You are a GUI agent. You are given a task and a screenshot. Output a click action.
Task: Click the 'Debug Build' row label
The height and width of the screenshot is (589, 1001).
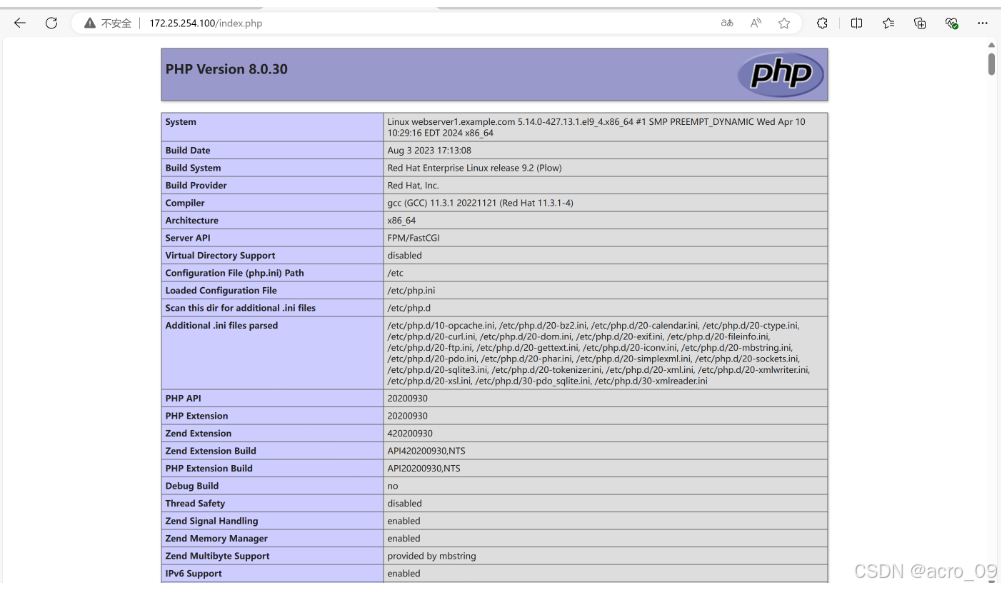pos(192,486)
